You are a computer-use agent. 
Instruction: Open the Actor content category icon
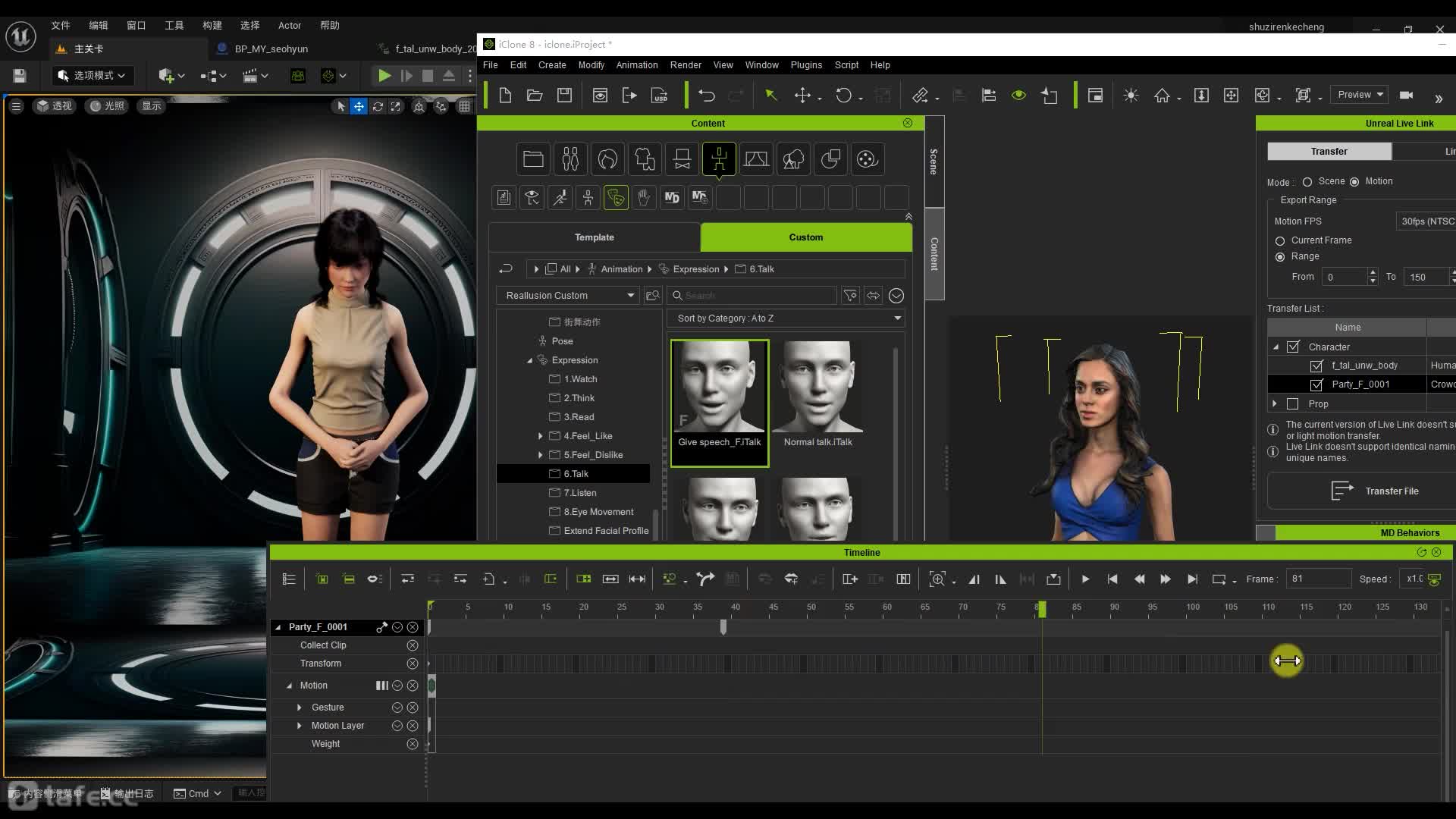(x=570, y=159)
